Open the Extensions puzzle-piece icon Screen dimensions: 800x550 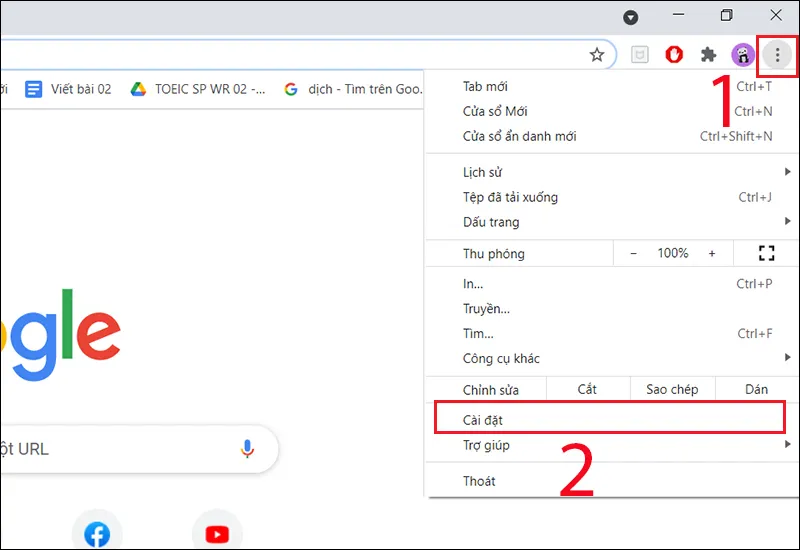tap(708, 55)
